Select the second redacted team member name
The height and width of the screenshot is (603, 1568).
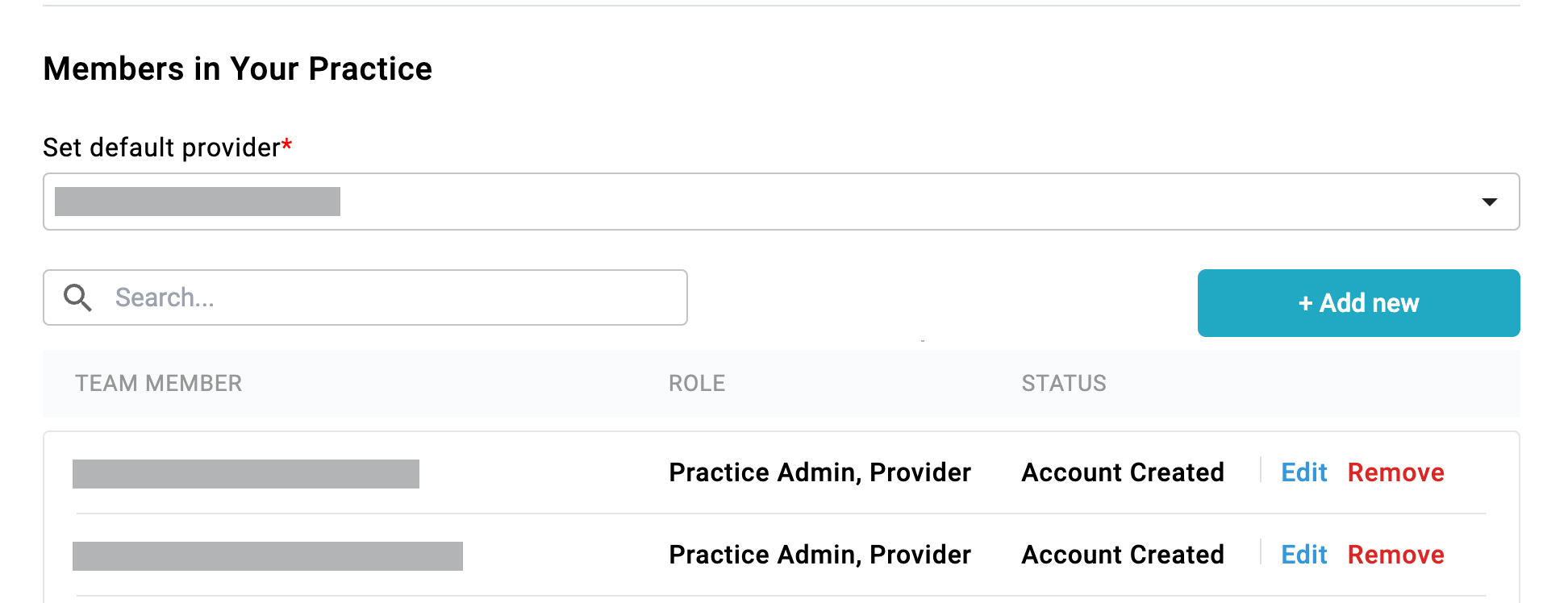point(268,556)
